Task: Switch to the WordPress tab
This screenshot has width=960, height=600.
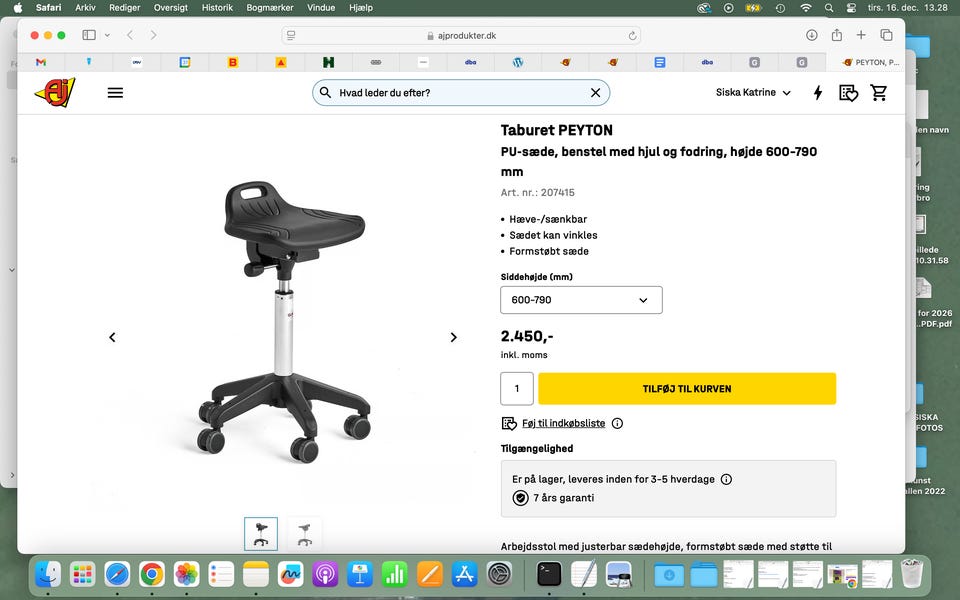Action: click(x=518, y=62)
